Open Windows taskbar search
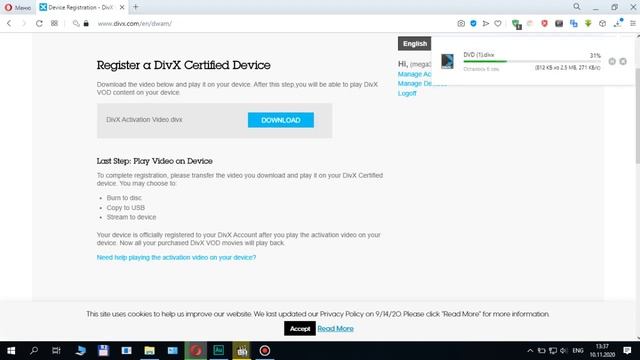This screenshot has width=640, height=360. [x=34, y=351]
